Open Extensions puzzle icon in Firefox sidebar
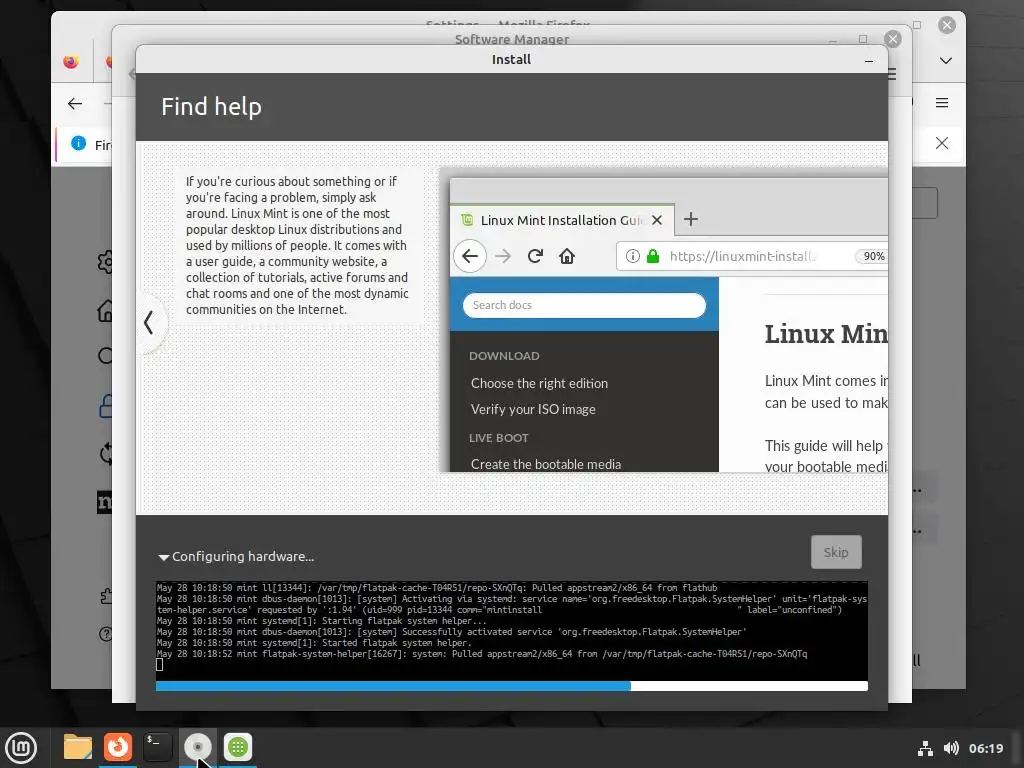1024x768 pixels. point(106,596)
